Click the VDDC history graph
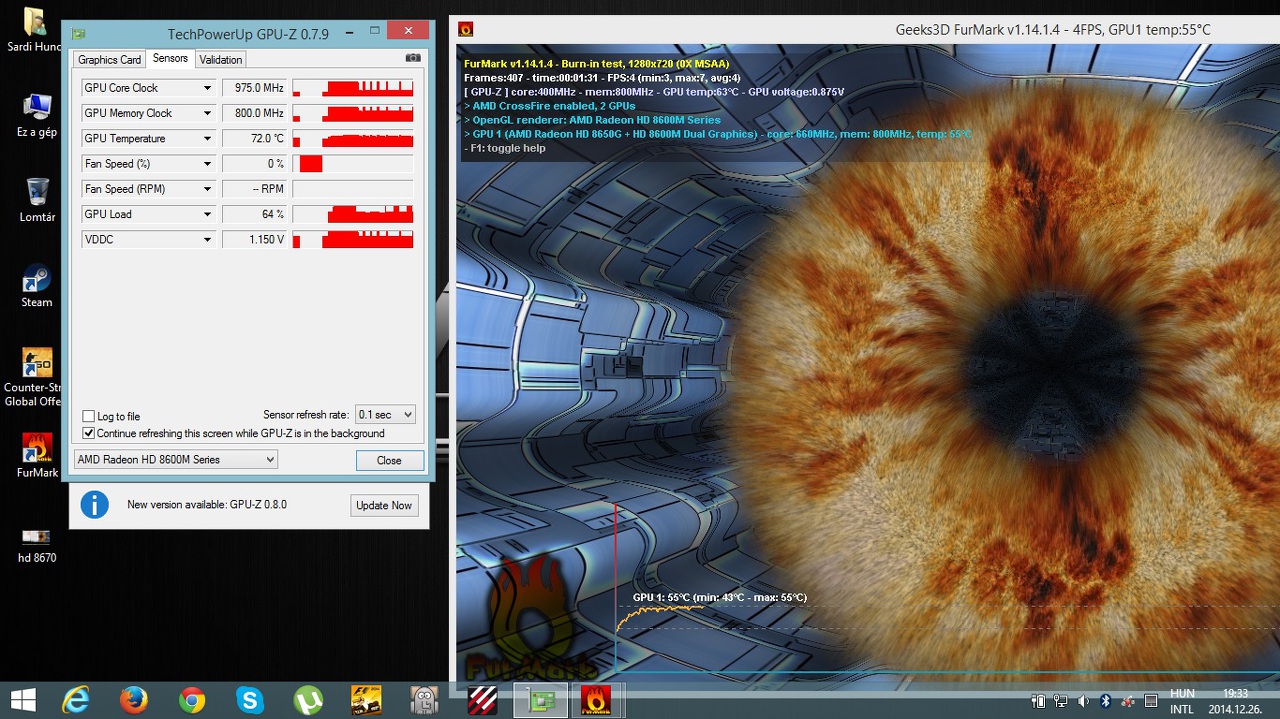Viewport: 1280px width, 719px height. [x=353, y=239]
